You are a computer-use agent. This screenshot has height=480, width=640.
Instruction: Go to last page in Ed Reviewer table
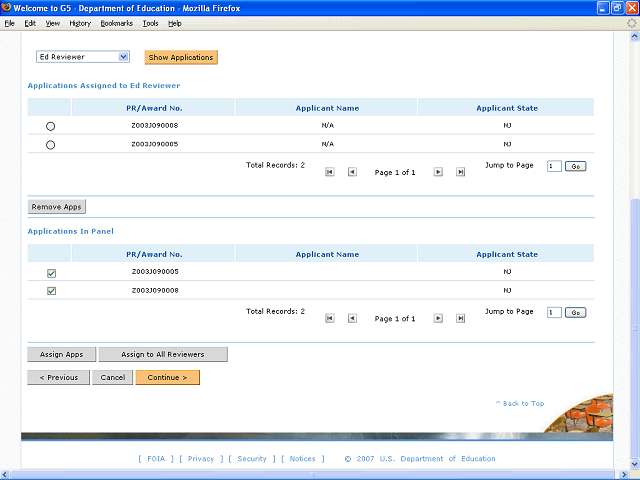[460, 172]
